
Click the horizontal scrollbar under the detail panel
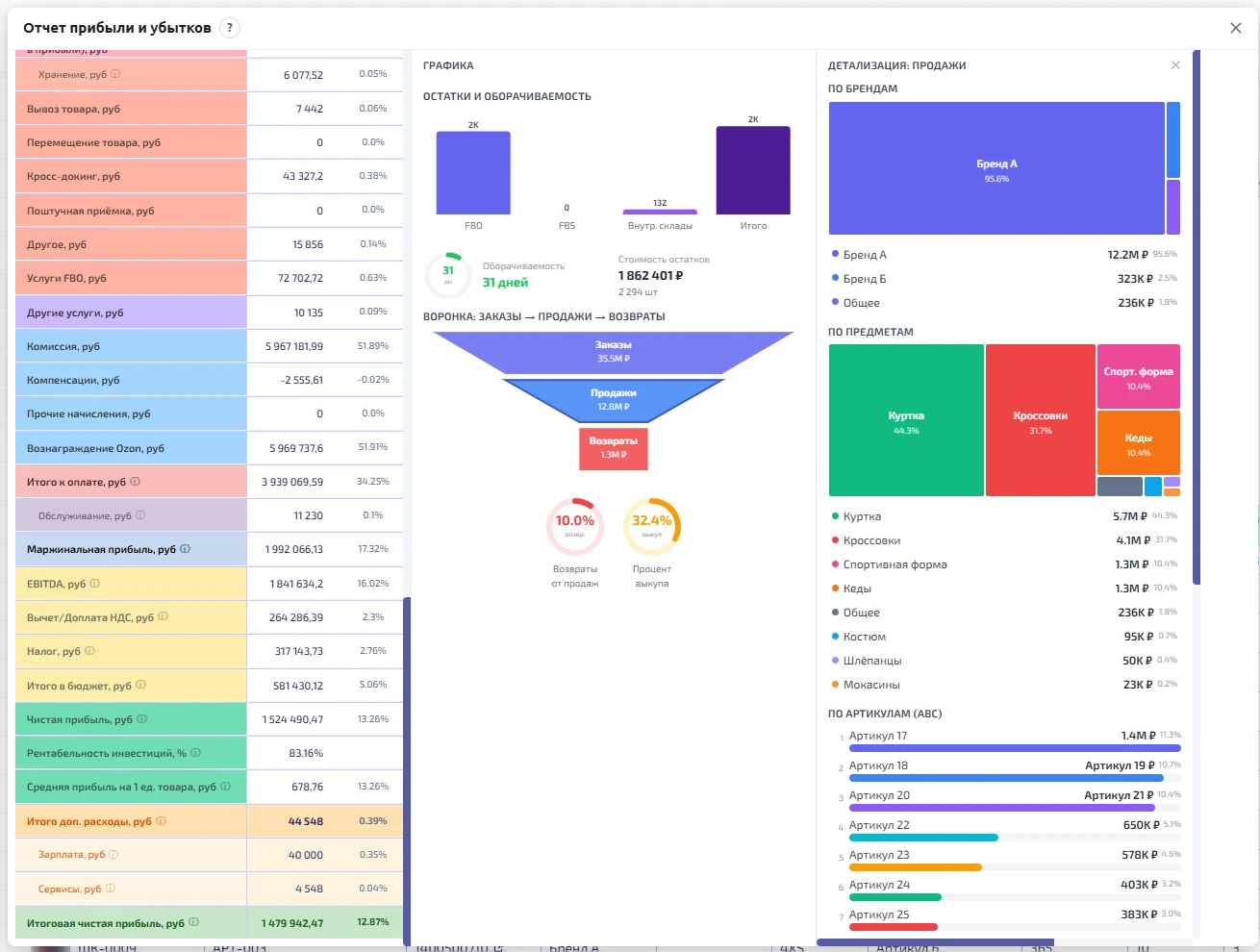tap(935, 942)
